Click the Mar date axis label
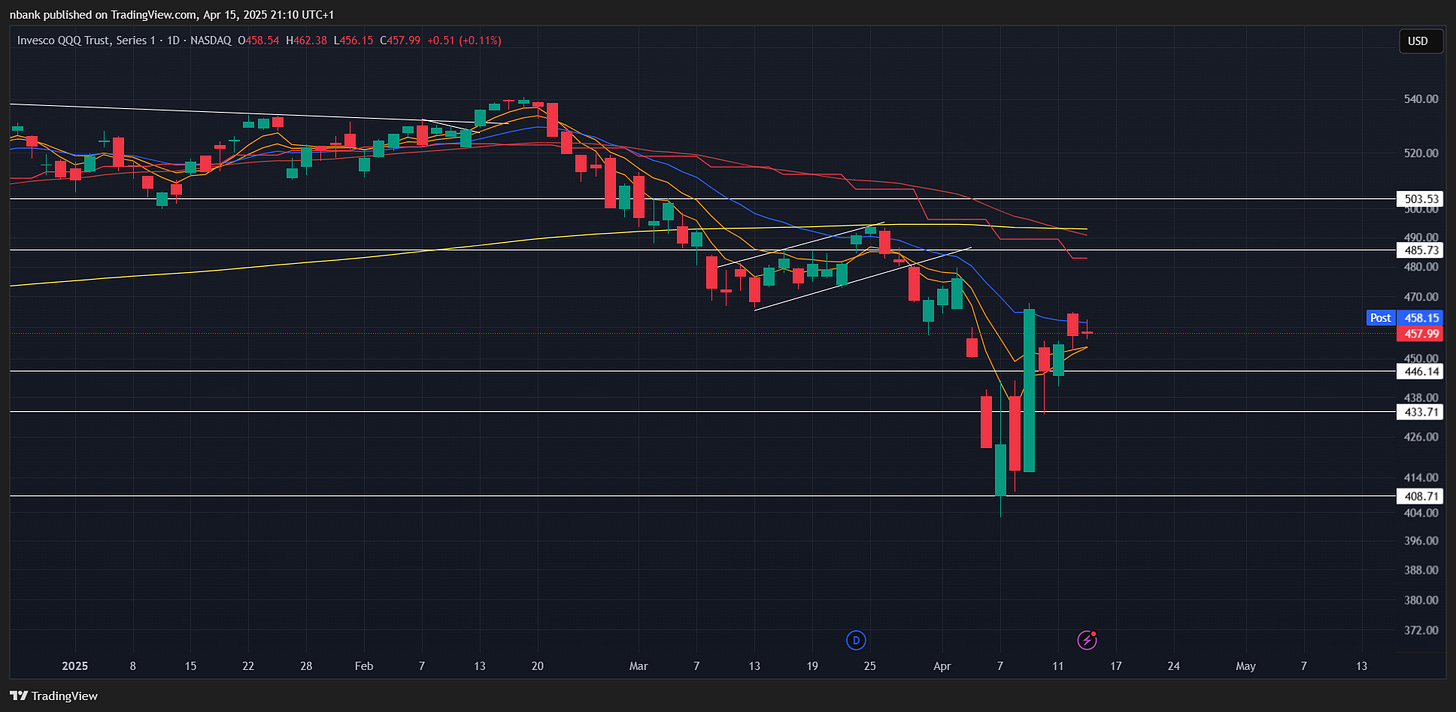 click(x=639, y=665)
